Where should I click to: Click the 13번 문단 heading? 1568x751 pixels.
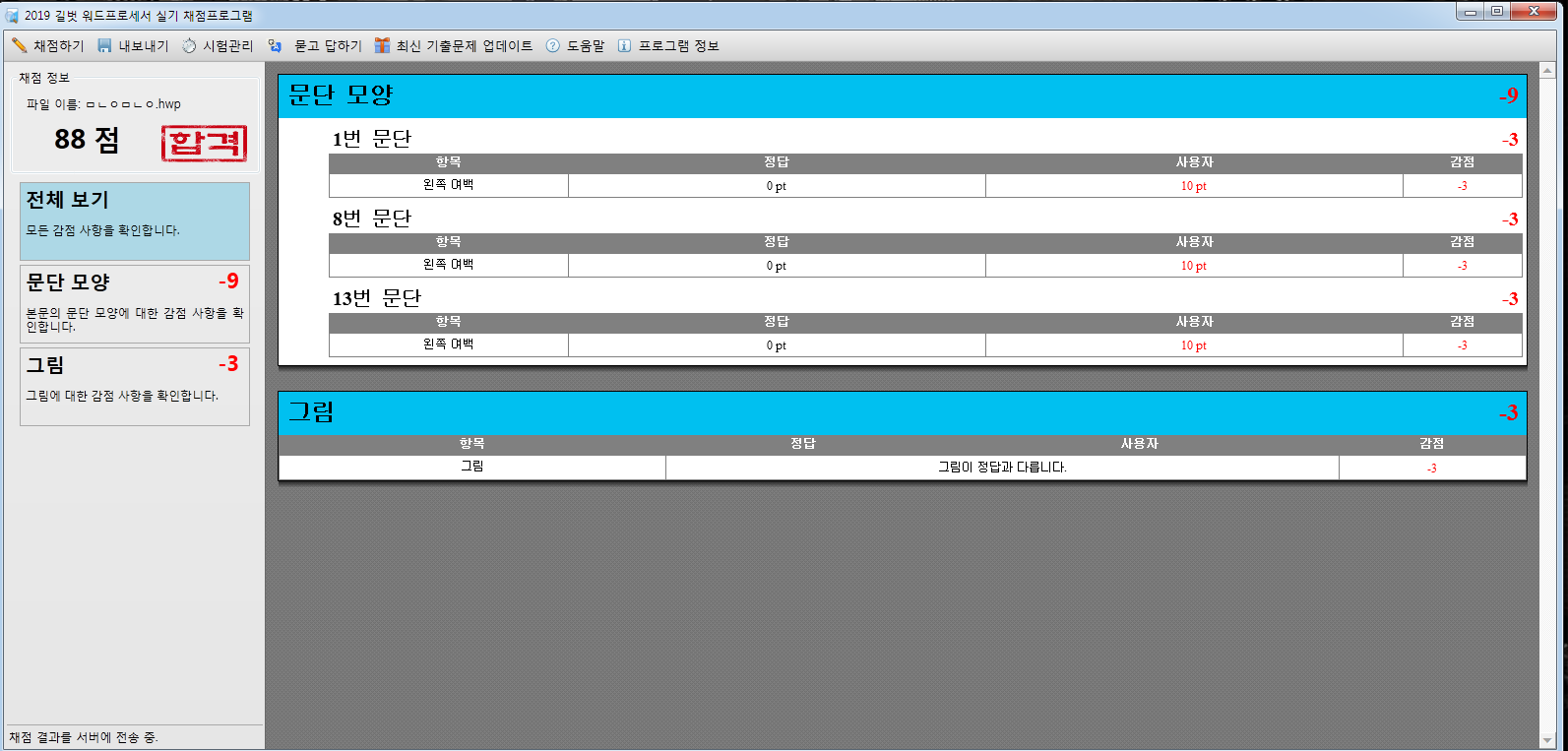tap(376, 298)
